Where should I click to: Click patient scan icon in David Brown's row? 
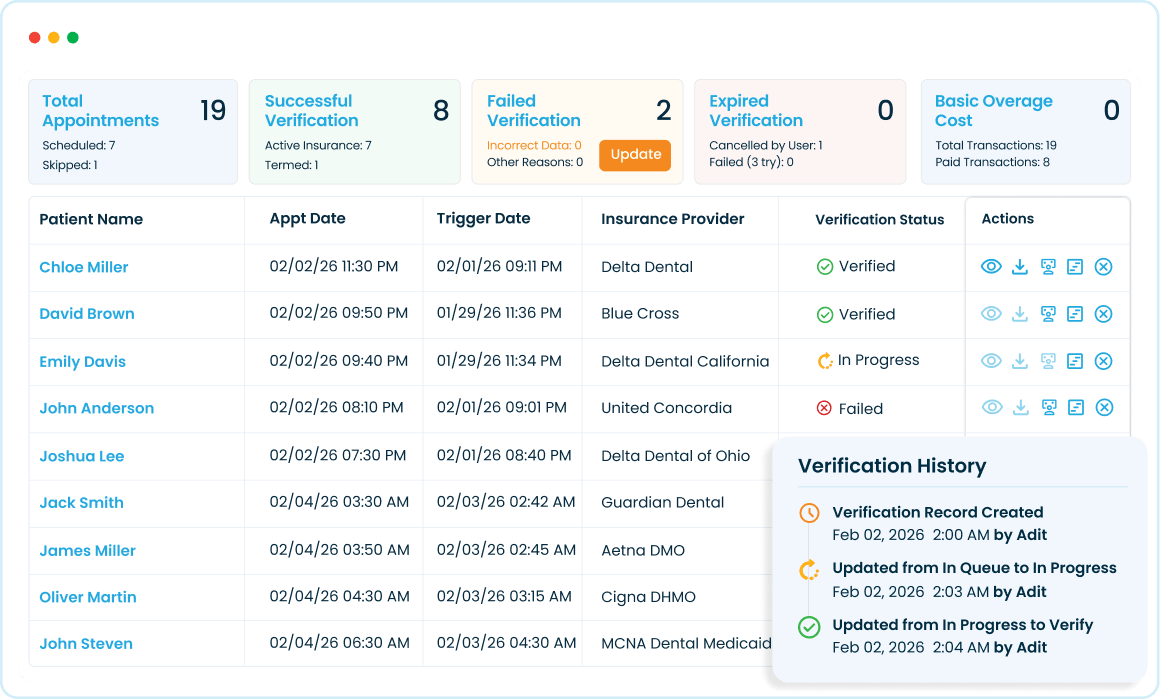[x=1048, y=314]
